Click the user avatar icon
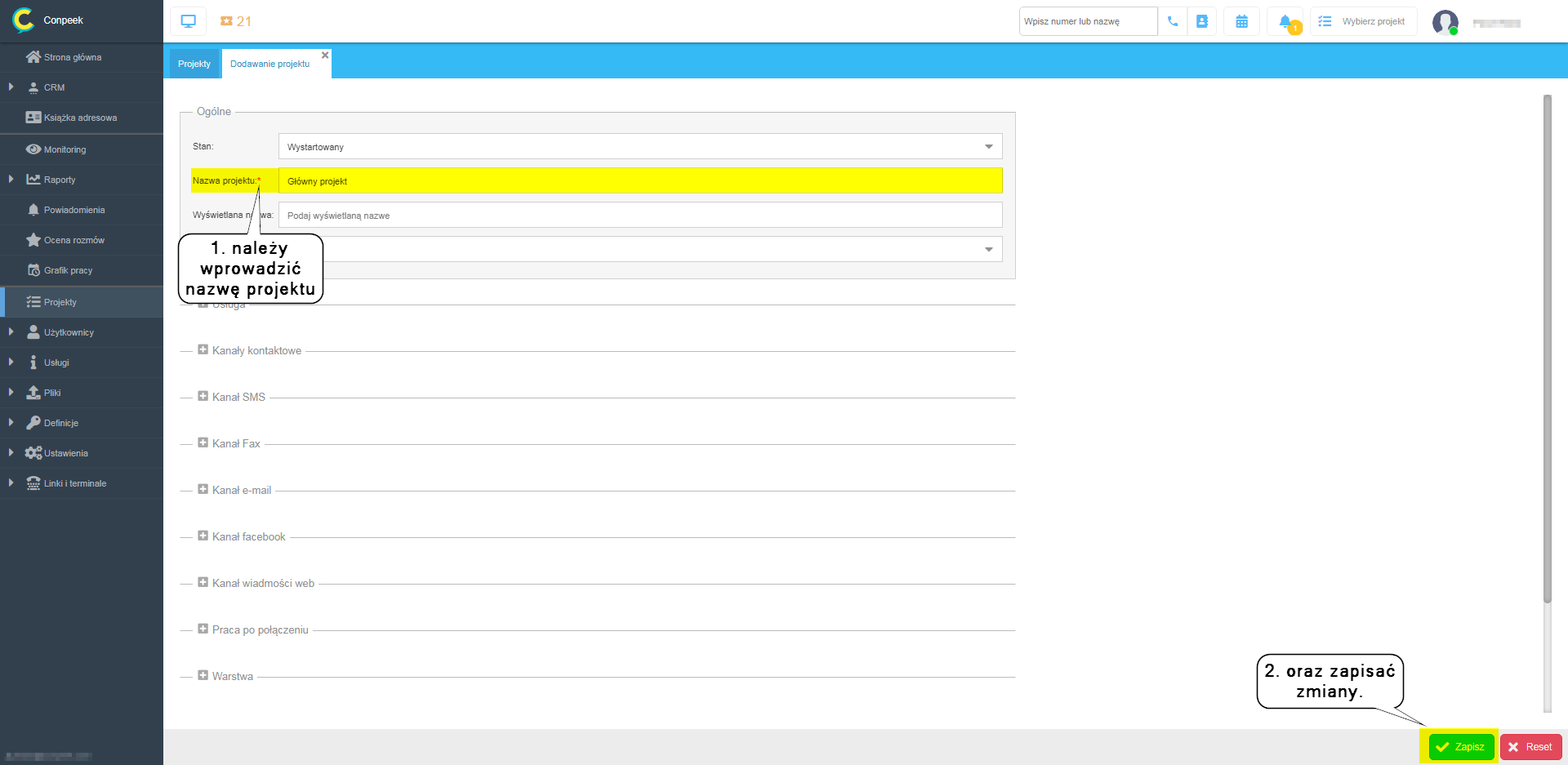This screenshot has height=765, width=1568. (x=1445, y=22)
